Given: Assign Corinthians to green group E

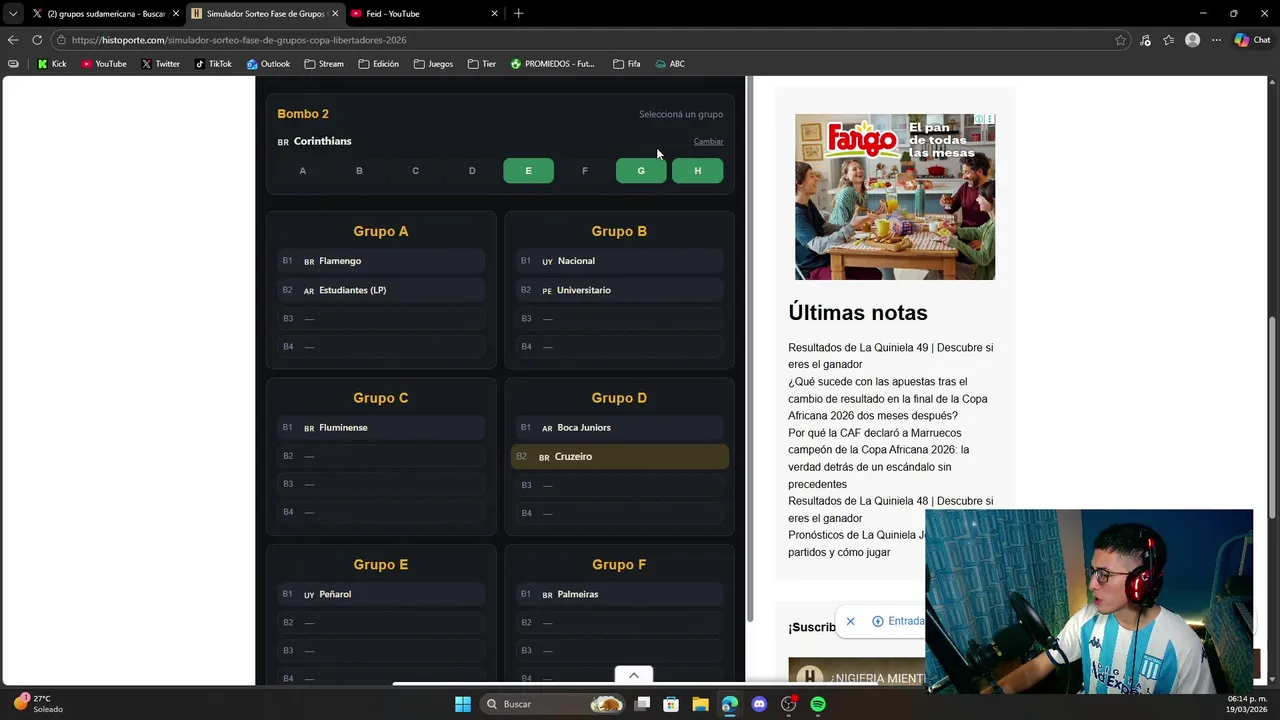Looking at the screenshot, I should click(528, 171).
